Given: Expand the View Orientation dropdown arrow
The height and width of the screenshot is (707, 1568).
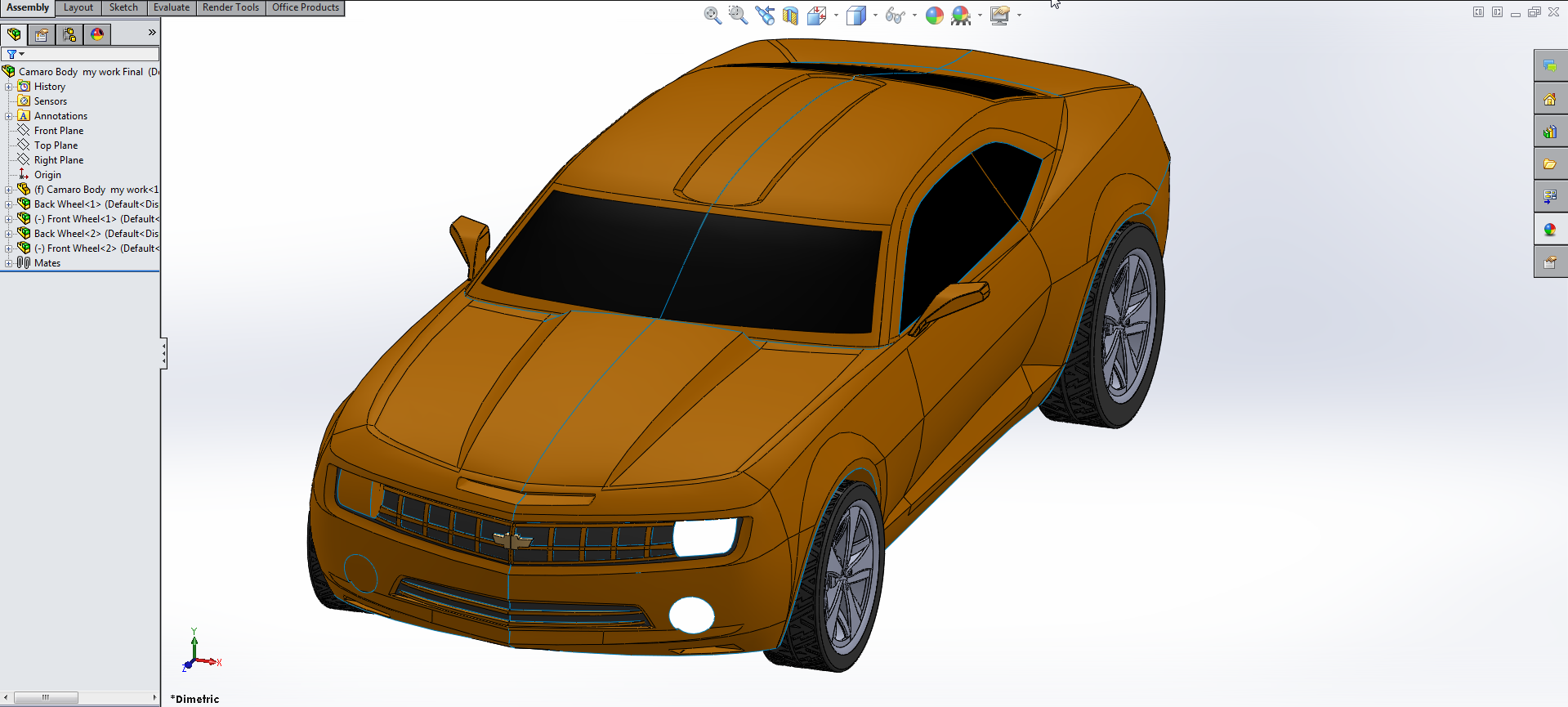Looking at the screenshot, I should tap(836, 16).
